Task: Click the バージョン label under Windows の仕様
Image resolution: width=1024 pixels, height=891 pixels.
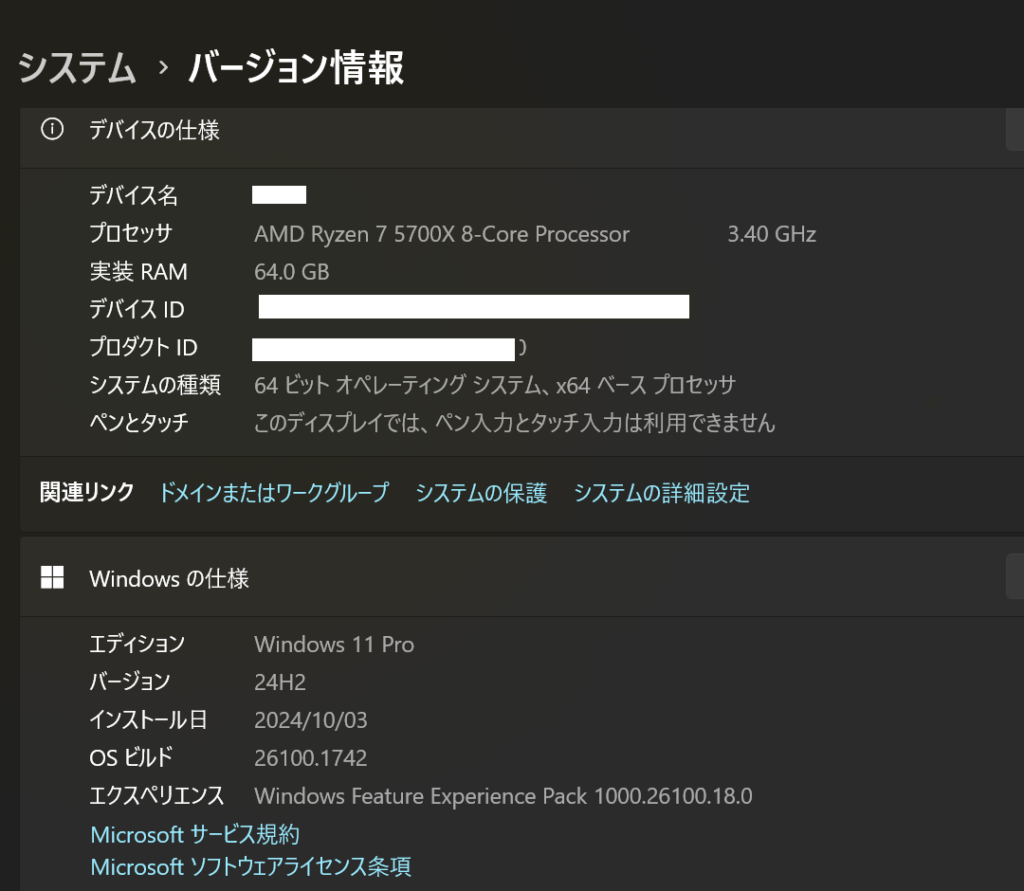Action: click(130, 681)
